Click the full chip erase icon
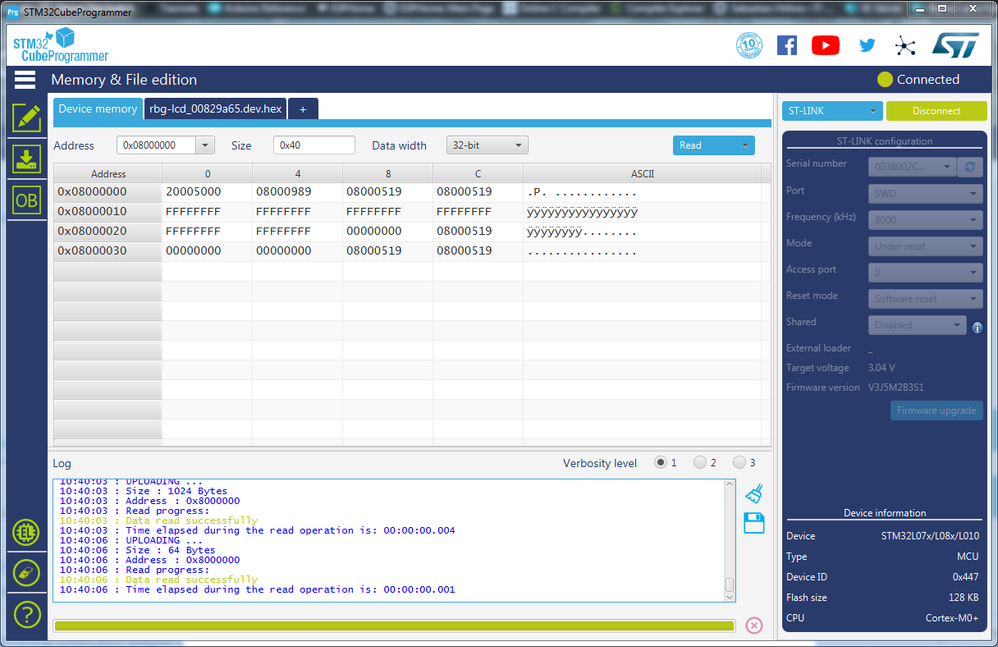The height and width of the screenshot is (647, 998). pyautogui.click(x=26, y=573)
